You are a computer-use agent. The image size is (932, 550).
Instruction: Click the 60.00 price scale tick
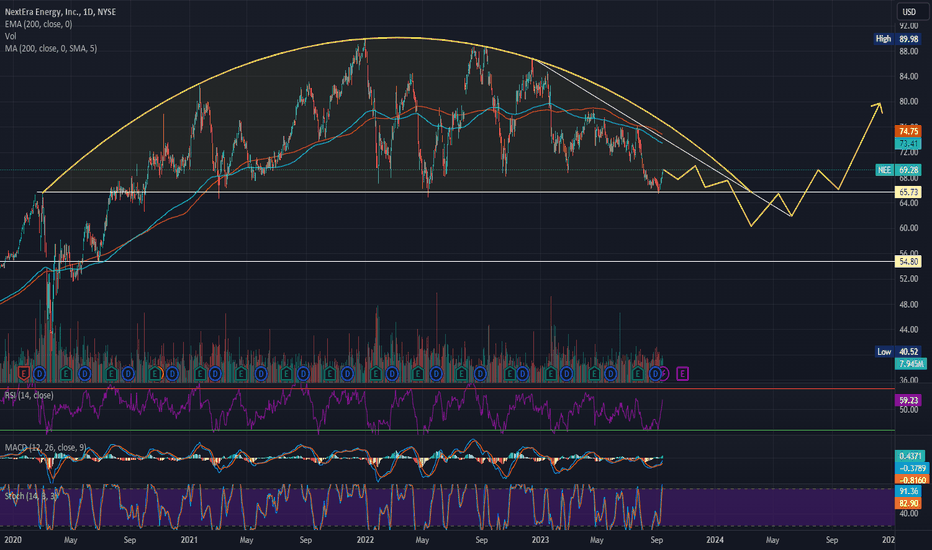click(908, 228)
